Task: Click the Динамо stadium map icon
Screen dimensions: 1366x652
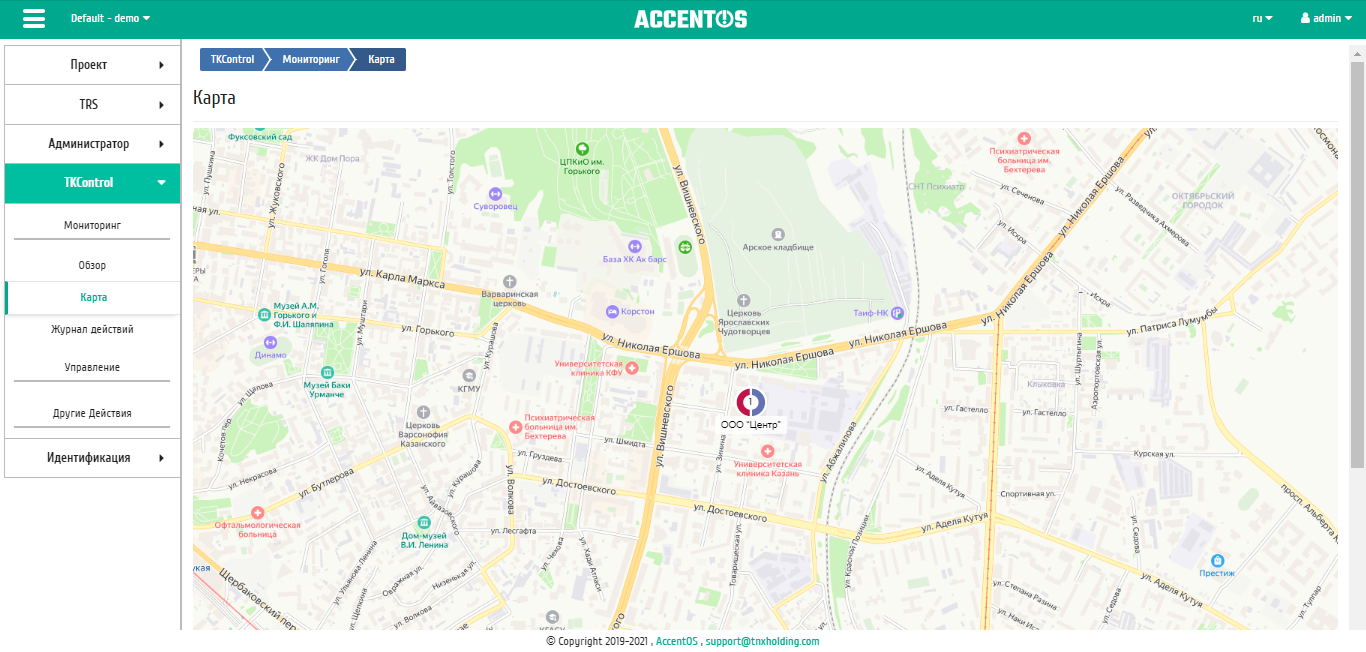Action: click(257, 342)
